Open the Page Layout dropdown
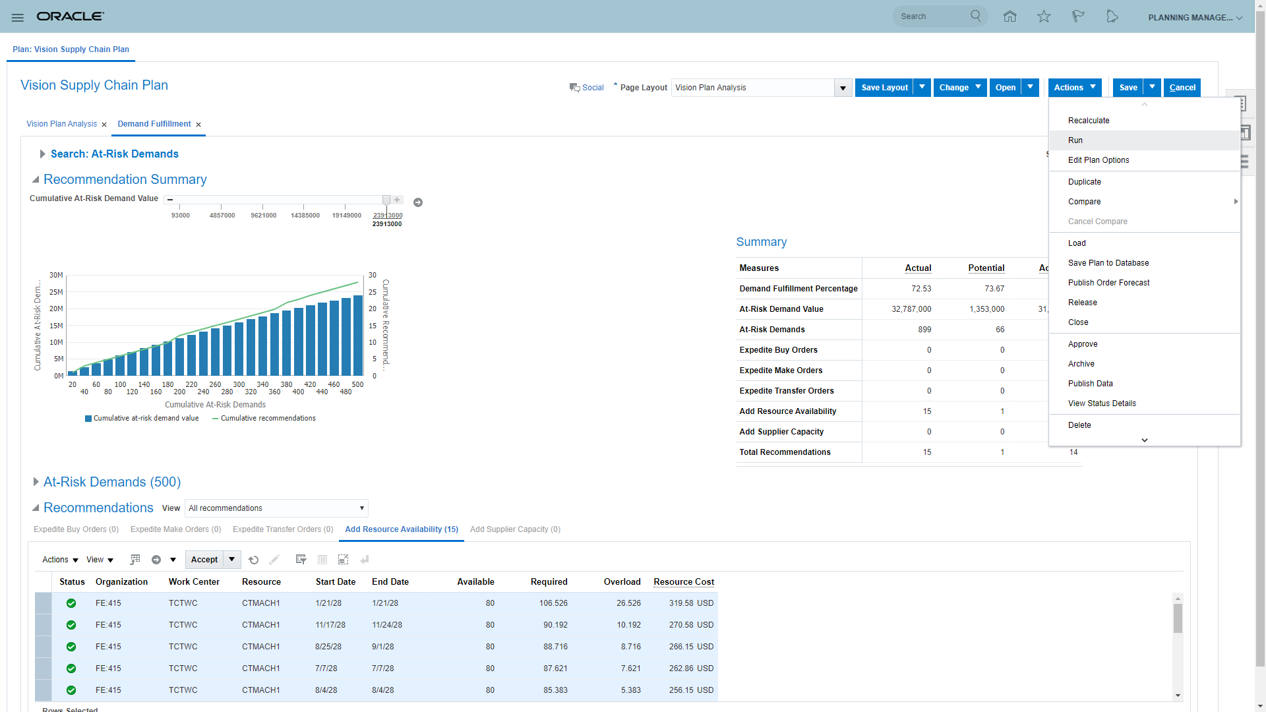Image resolution: width=1266 pixels, height=712 pixels. click(x=842, y=88)
